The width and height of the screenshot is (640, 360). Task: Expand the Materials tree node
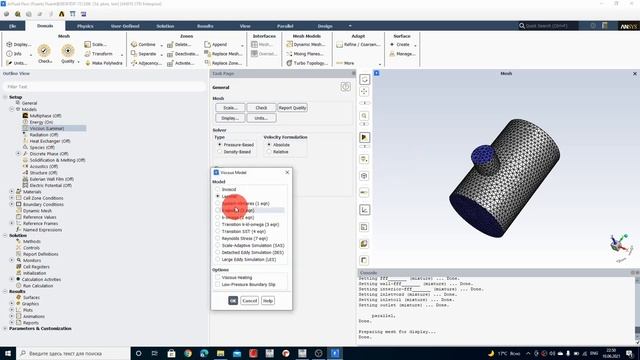12,191
